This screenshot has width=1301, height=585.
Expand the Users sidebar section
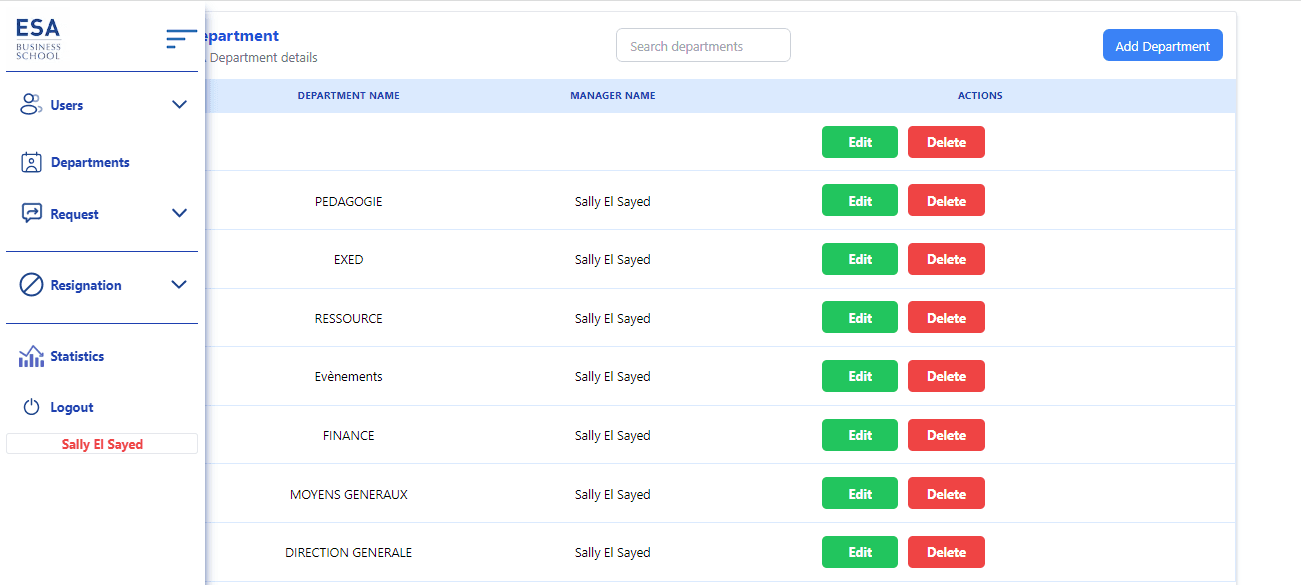pyautogui.click(x=179, y=104)
